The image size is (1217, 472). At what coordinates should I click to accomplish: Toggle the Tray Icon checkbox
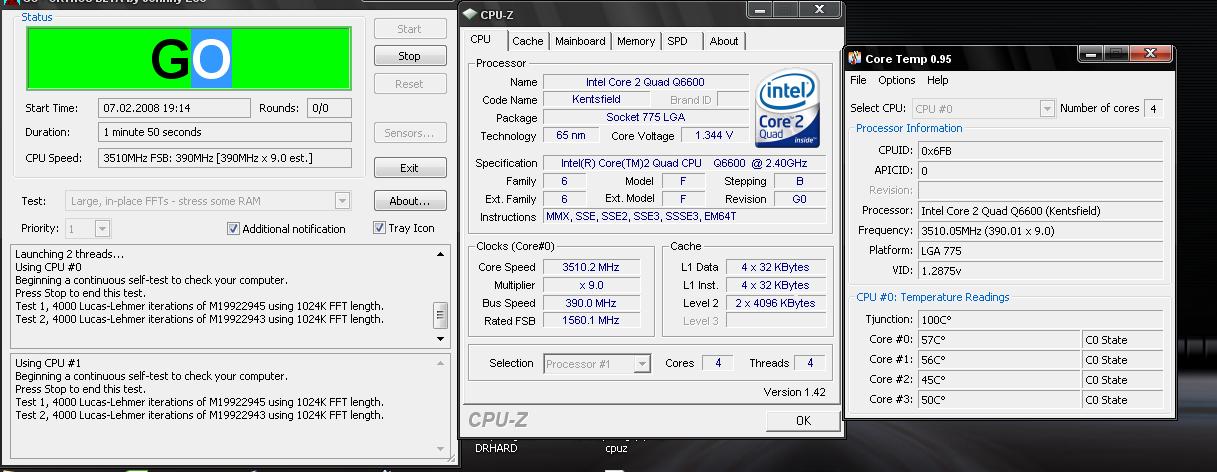coord(404,228)
